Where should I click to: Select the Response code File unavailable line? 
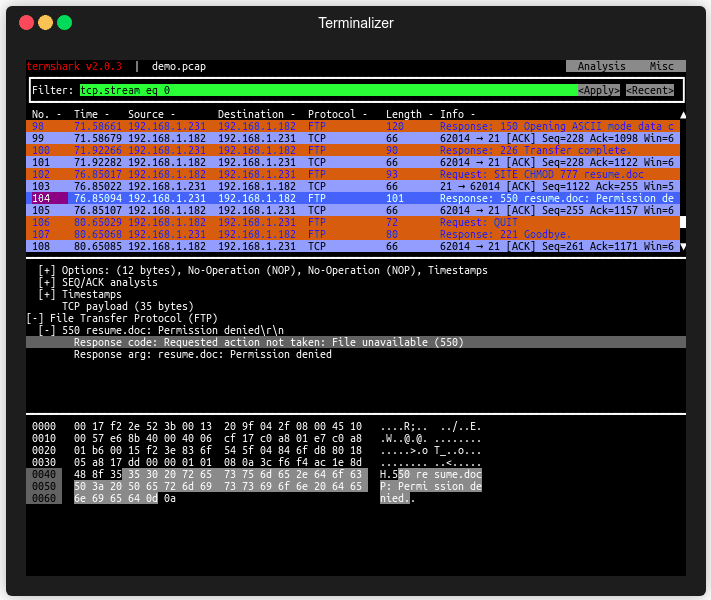coord(356,342)
